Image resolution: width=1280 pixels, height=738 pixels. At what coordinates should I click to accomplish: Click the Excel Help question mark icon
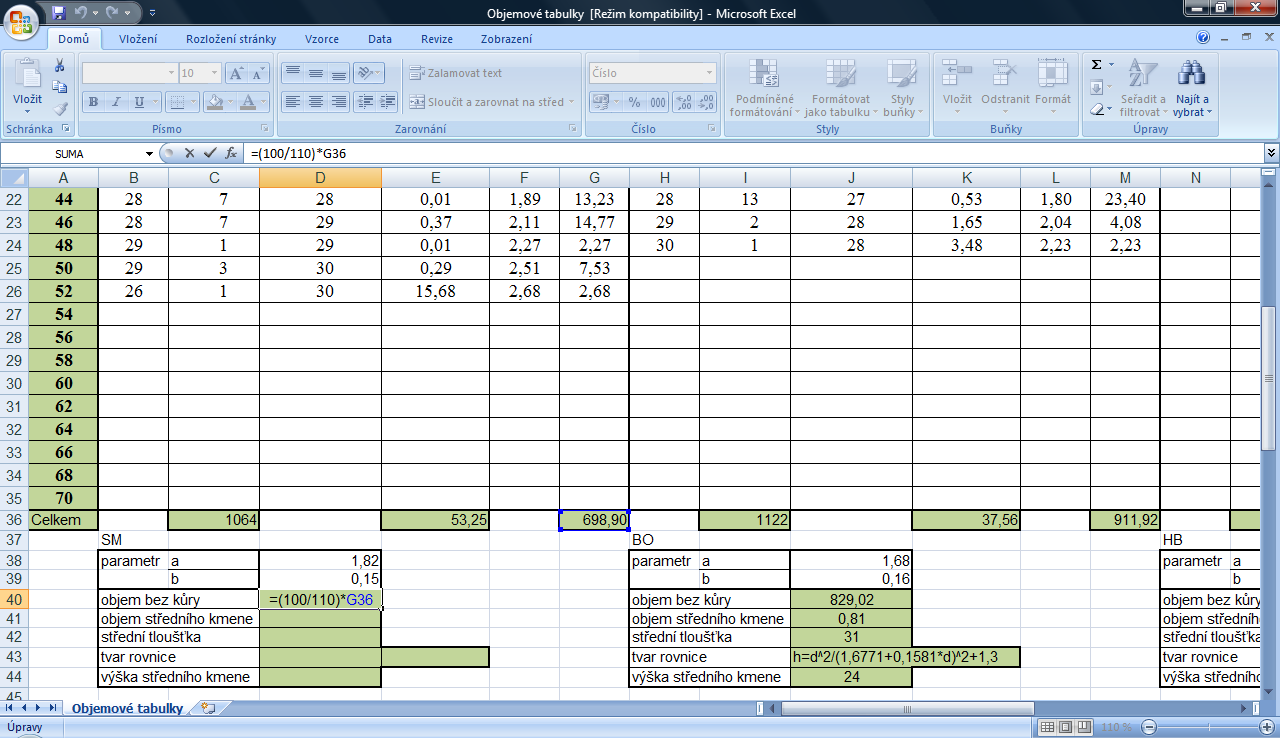tap(1203, 38)
